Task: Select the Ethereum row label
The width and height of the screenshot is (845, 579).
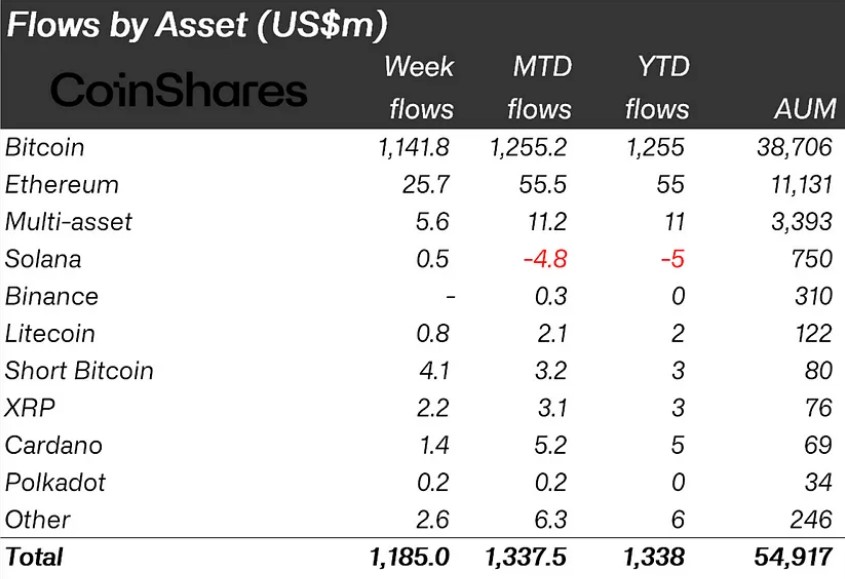Action: [x=61, y=185]
